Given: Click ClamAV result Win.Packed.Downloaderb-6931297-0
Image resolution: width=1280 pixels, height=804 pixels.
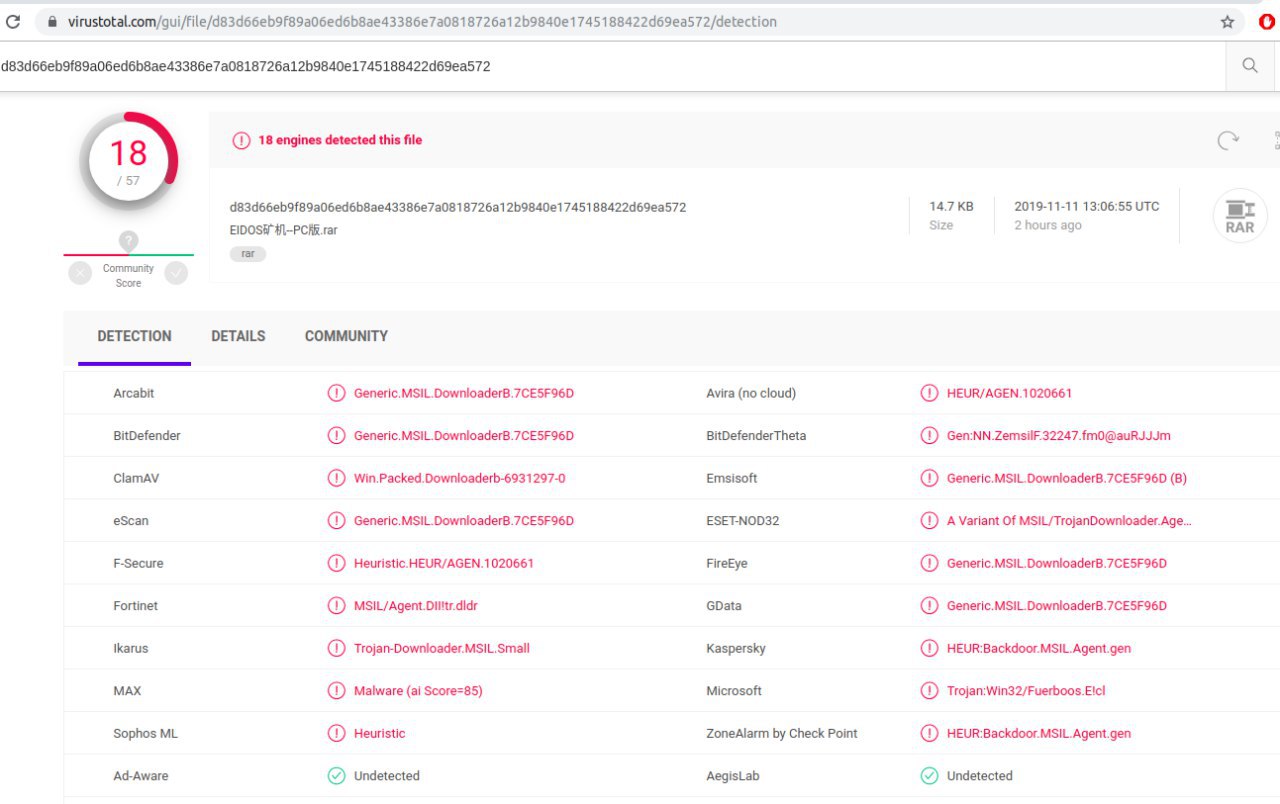Looking at the screenshot, I should [x=460, y=478].
